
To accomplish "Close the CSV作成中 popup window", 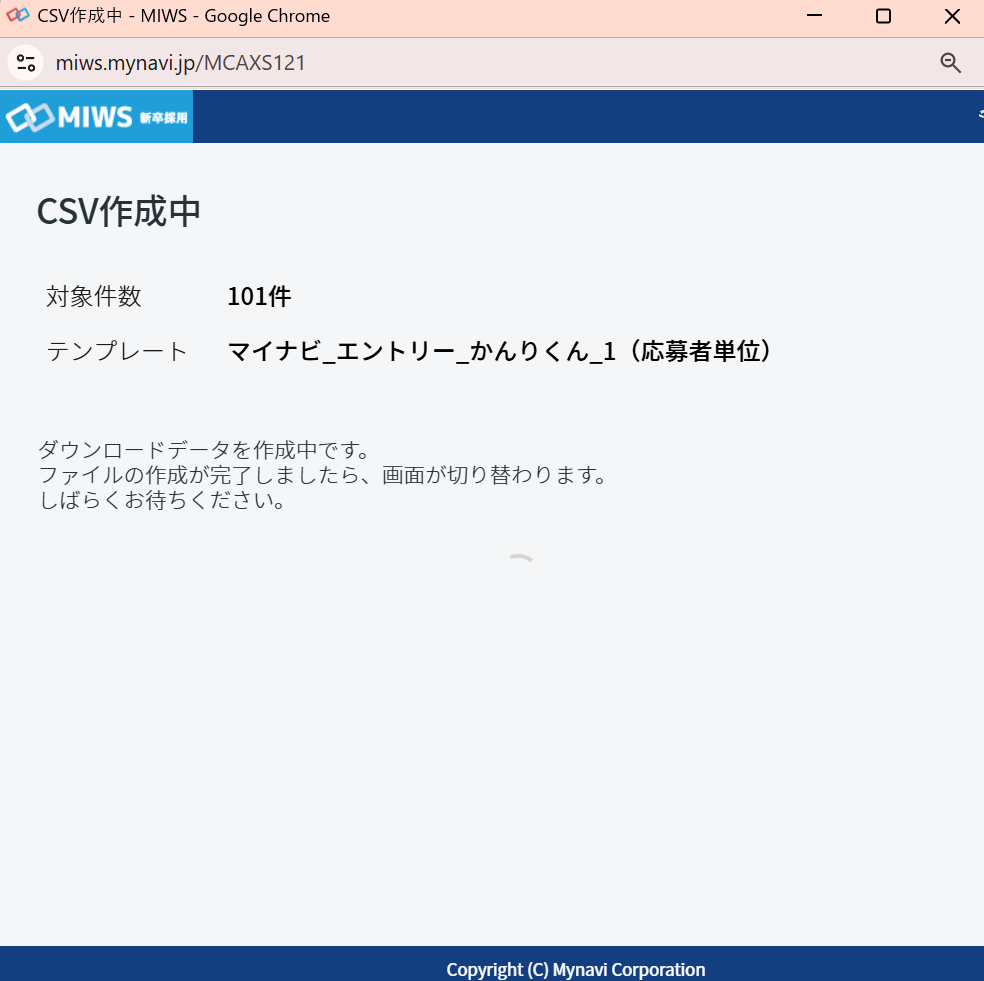I will pos(951,16).
